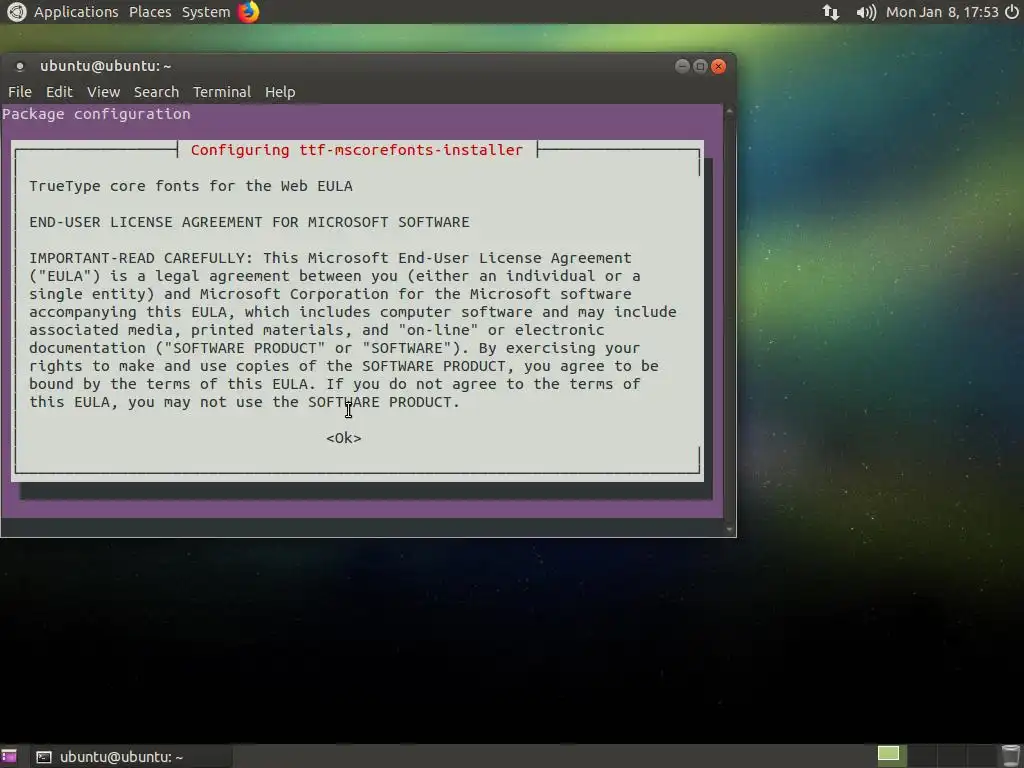Screen dimensions: 1024x768
Task: Minimize the terminal window
Action: [x=682, y=66]
